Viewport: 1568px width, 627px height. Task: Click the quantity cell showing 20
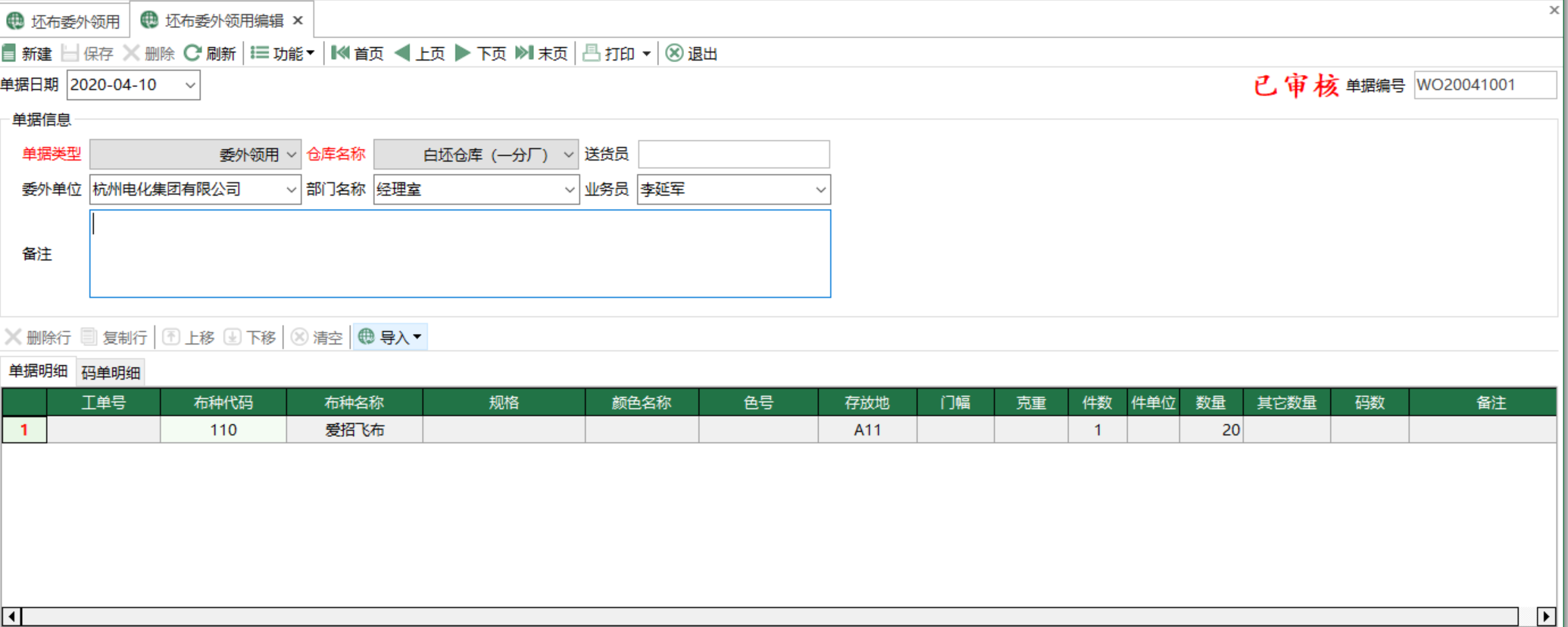1210,429
